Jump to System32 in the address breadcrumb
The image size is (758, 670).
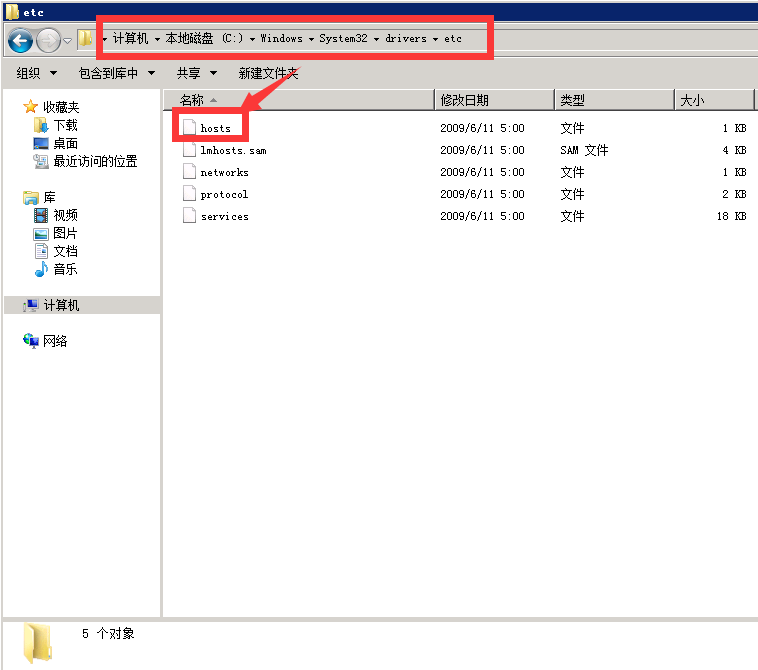pyautogui.click(x=343, y=38)
